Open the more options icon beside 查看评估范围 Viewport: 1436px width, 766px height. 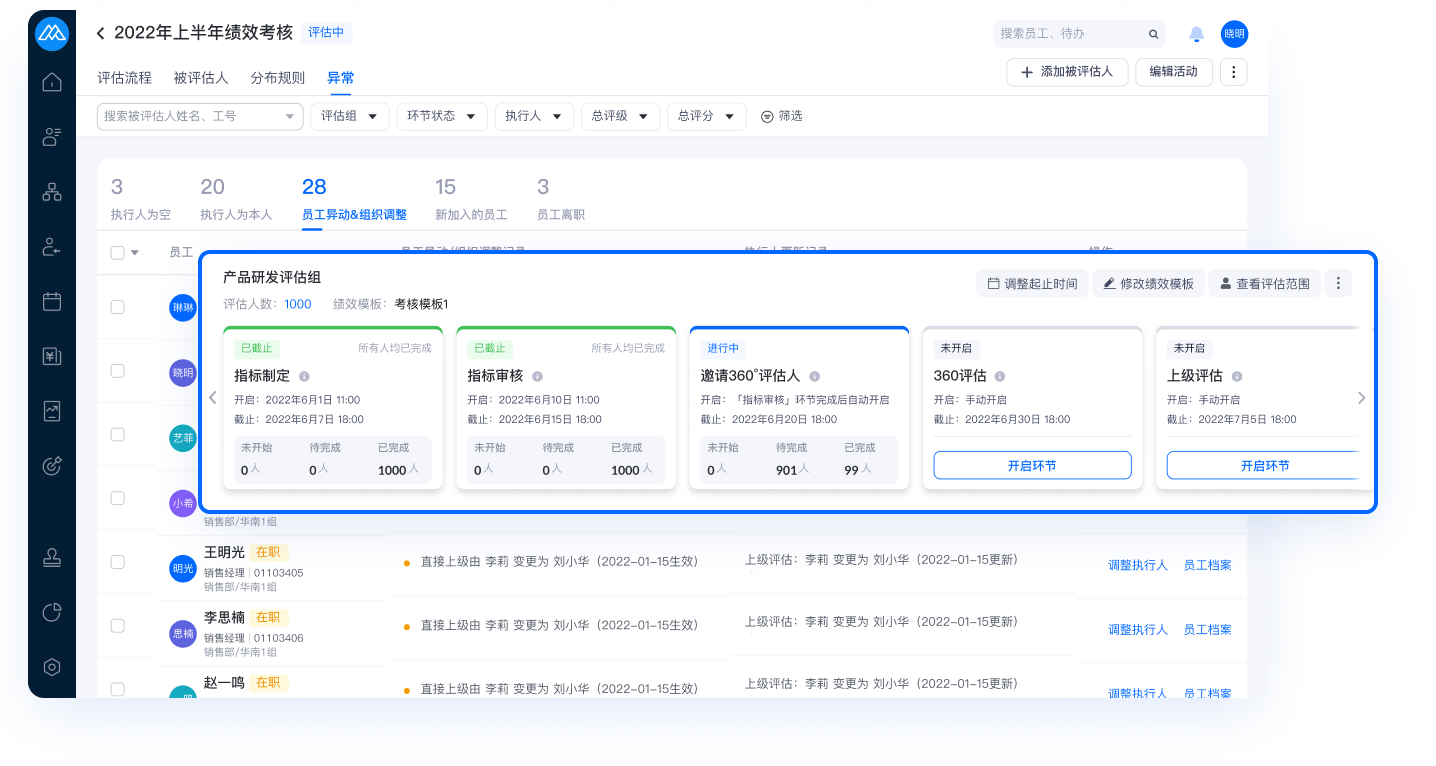point(1338,283)
